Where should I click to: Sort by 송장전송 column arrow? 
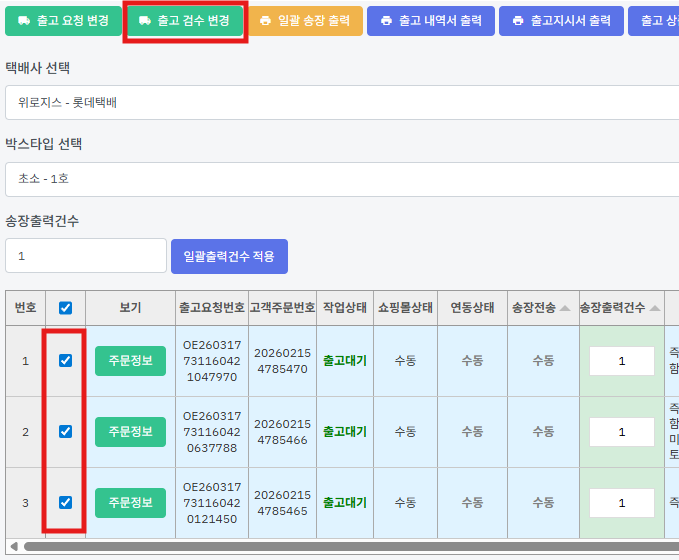pos(567,308)
